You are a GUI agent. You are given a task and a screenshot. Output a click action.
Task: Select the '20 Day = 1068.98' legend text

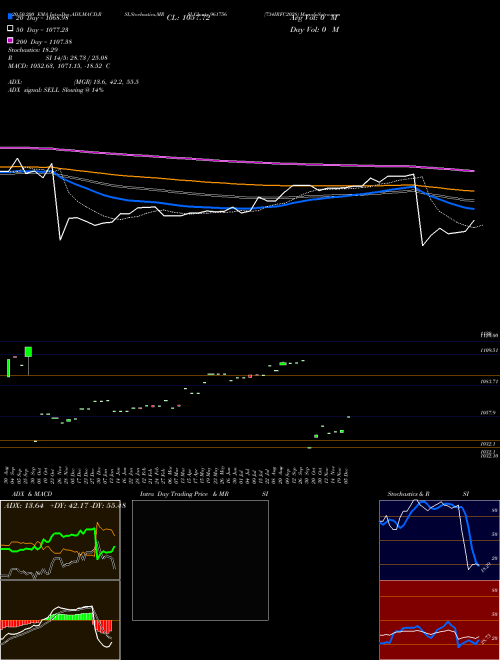click(x=42, y=18)
